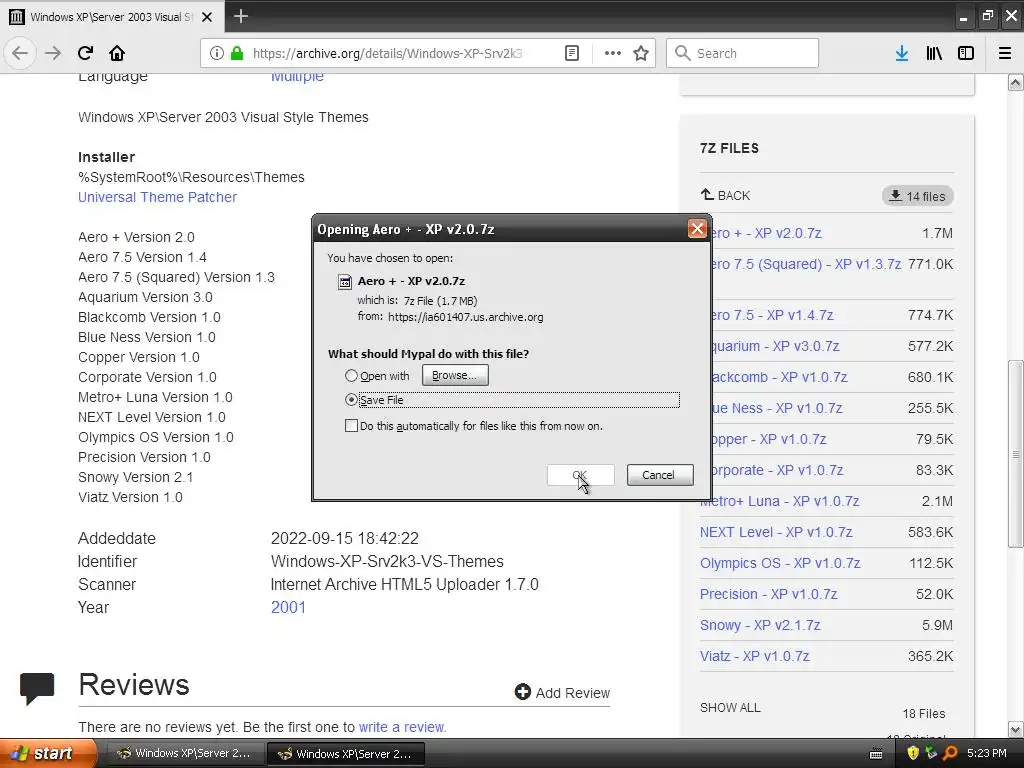The image size is (1024, 768).
Task: Click the 2001 year link
Action: pos(288,607)
